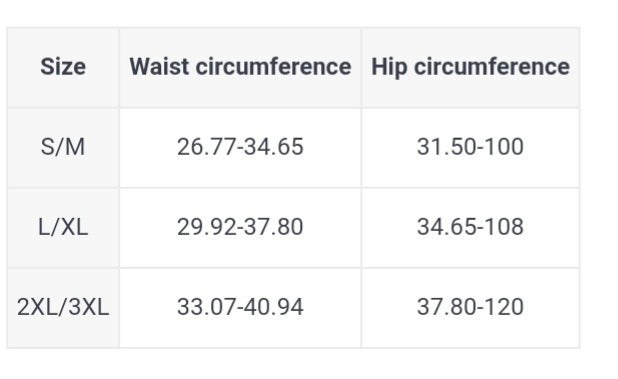Click the 120 figure in 2XL/3XL hip range
618x379 pixels.
click(x=504, y=307)
